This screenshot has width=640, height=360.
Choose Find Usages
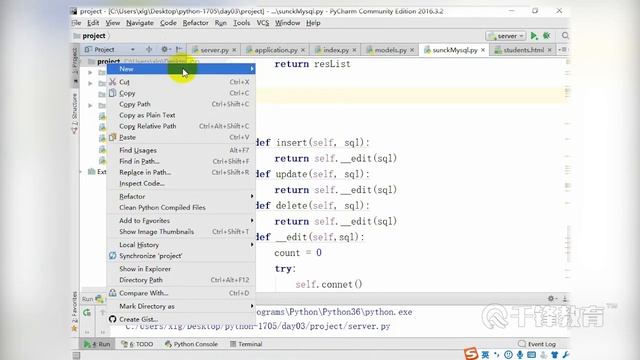pyautogui.click(x=181, y=150)
